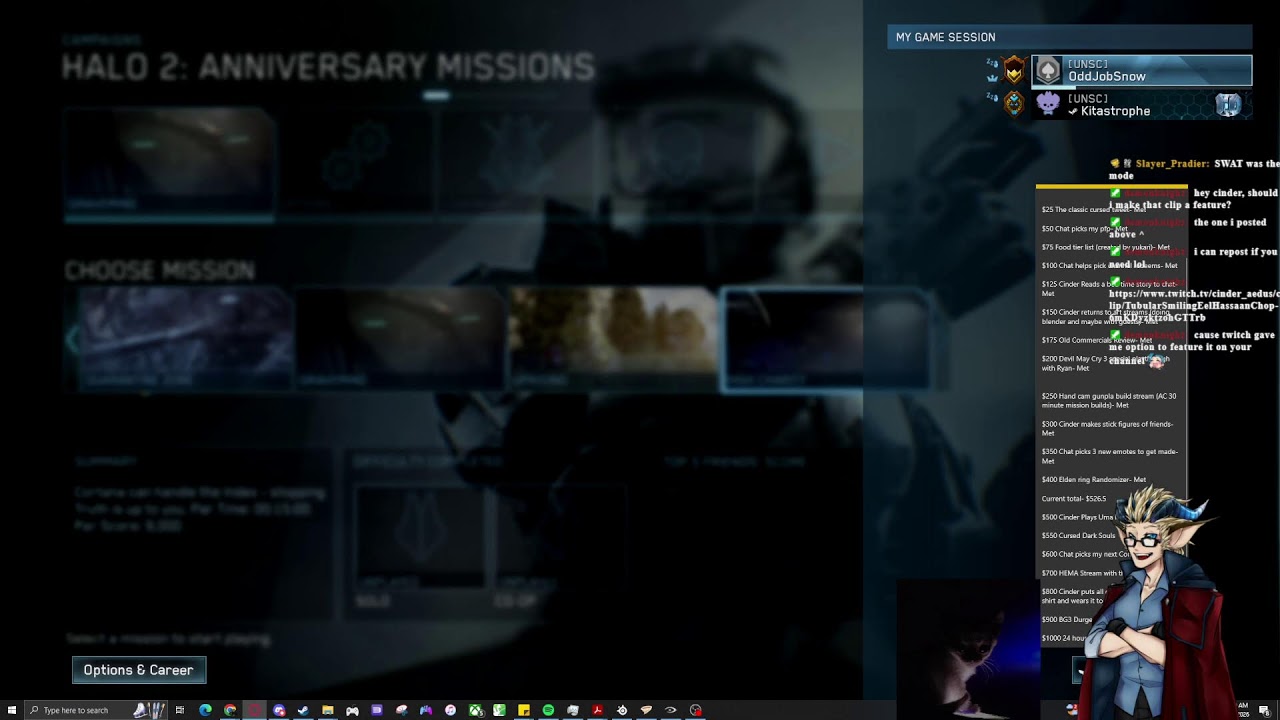Open Spotify from the taskbar

pyautogui.click(x=548, y=710)
